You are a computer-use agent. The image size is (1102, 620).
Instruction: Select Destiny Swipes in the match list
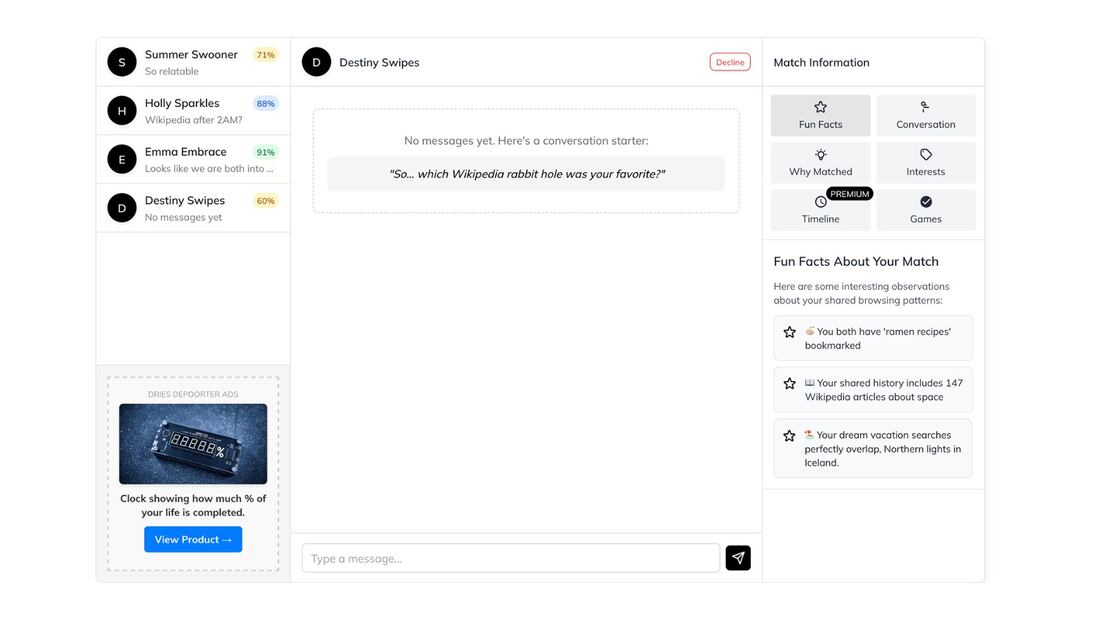pyautogui.click(x=193, y=208)
